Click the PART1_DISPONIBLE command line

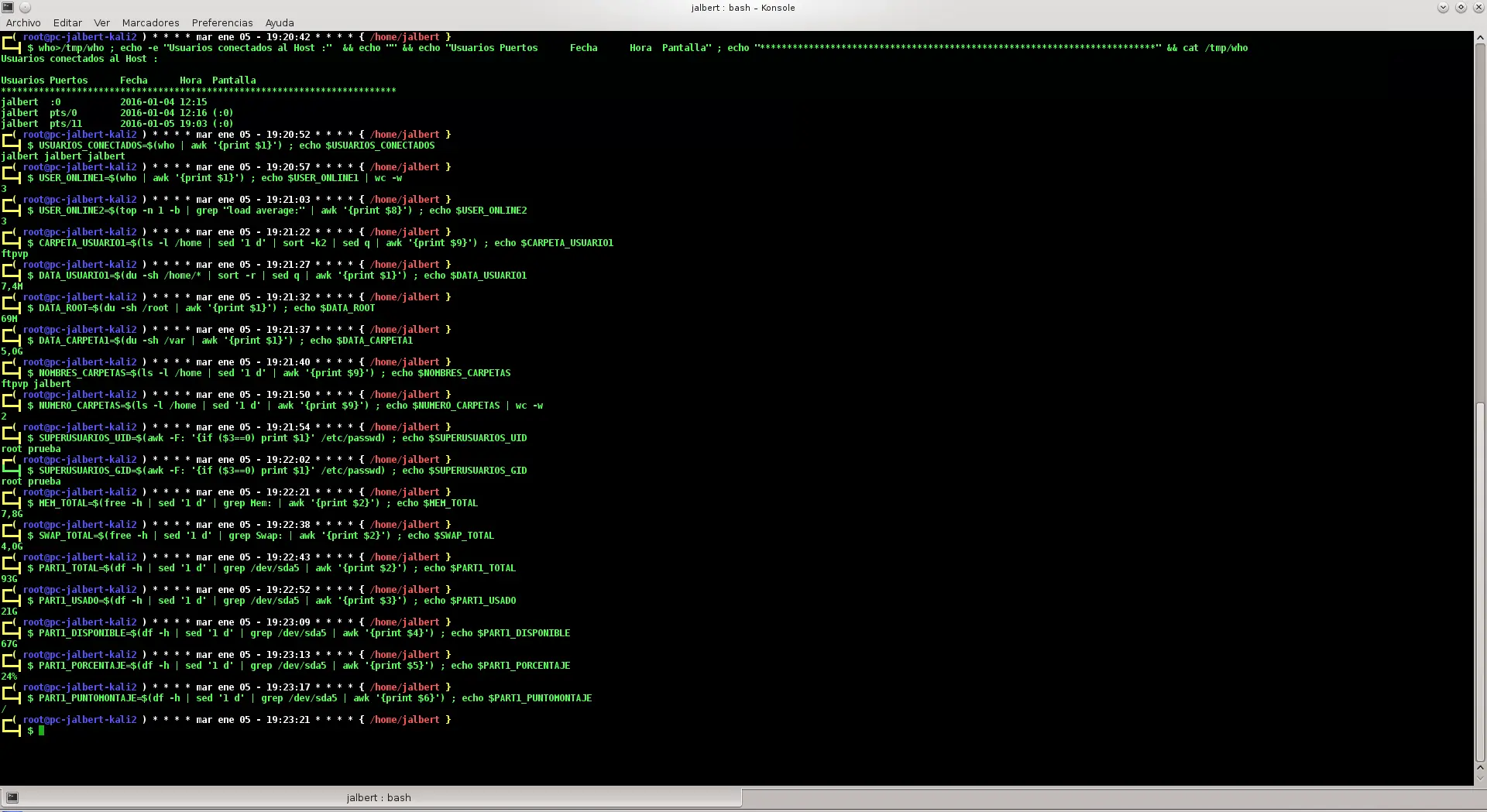299,633
